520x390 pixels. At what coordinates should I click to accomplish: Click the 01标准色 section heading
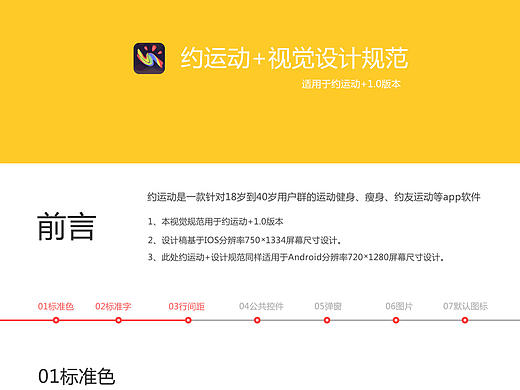pyautogui.click(x=77, y=377)
